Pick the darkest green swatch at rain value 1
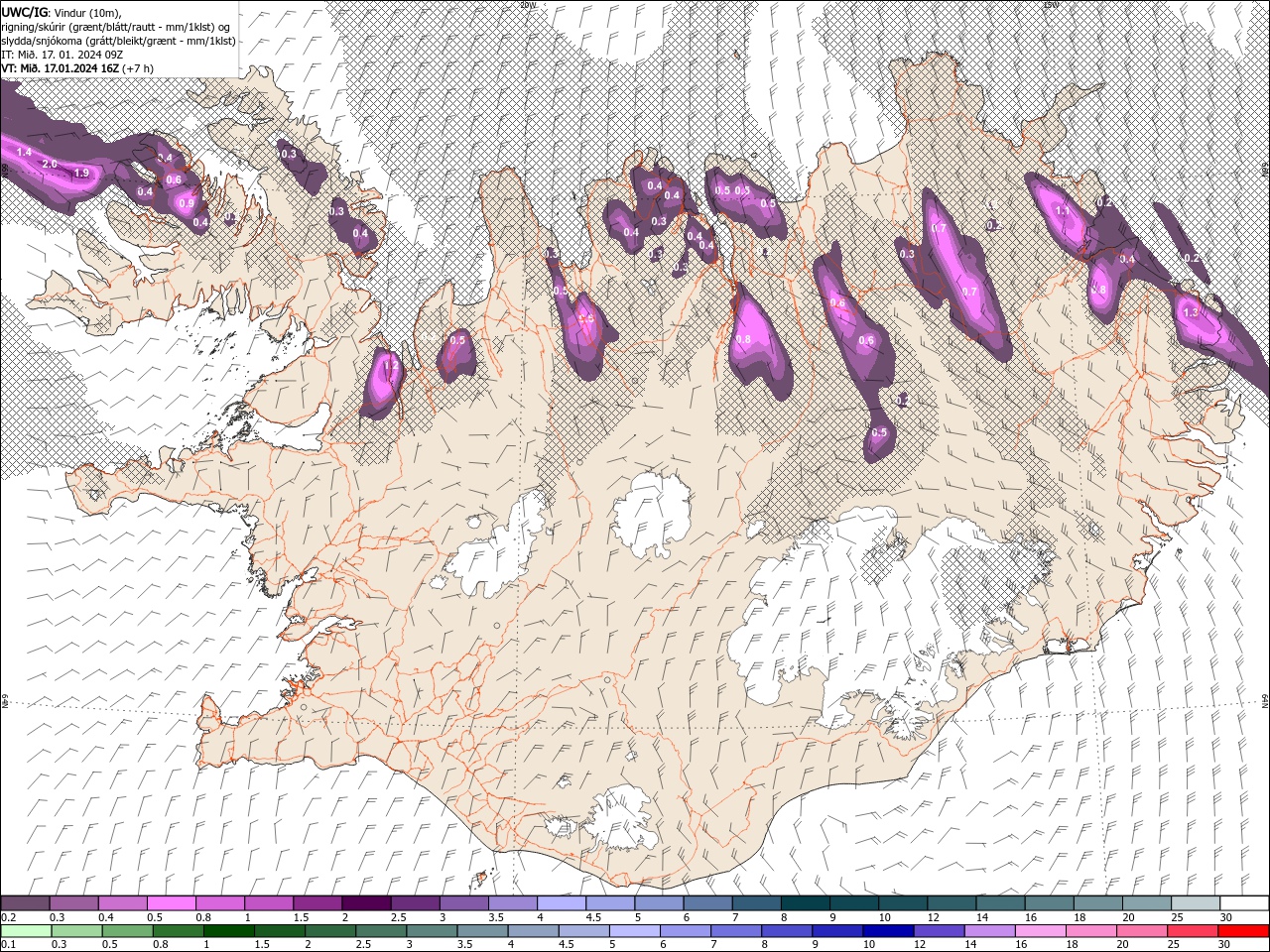1270x952 pixels. (228, 931)
